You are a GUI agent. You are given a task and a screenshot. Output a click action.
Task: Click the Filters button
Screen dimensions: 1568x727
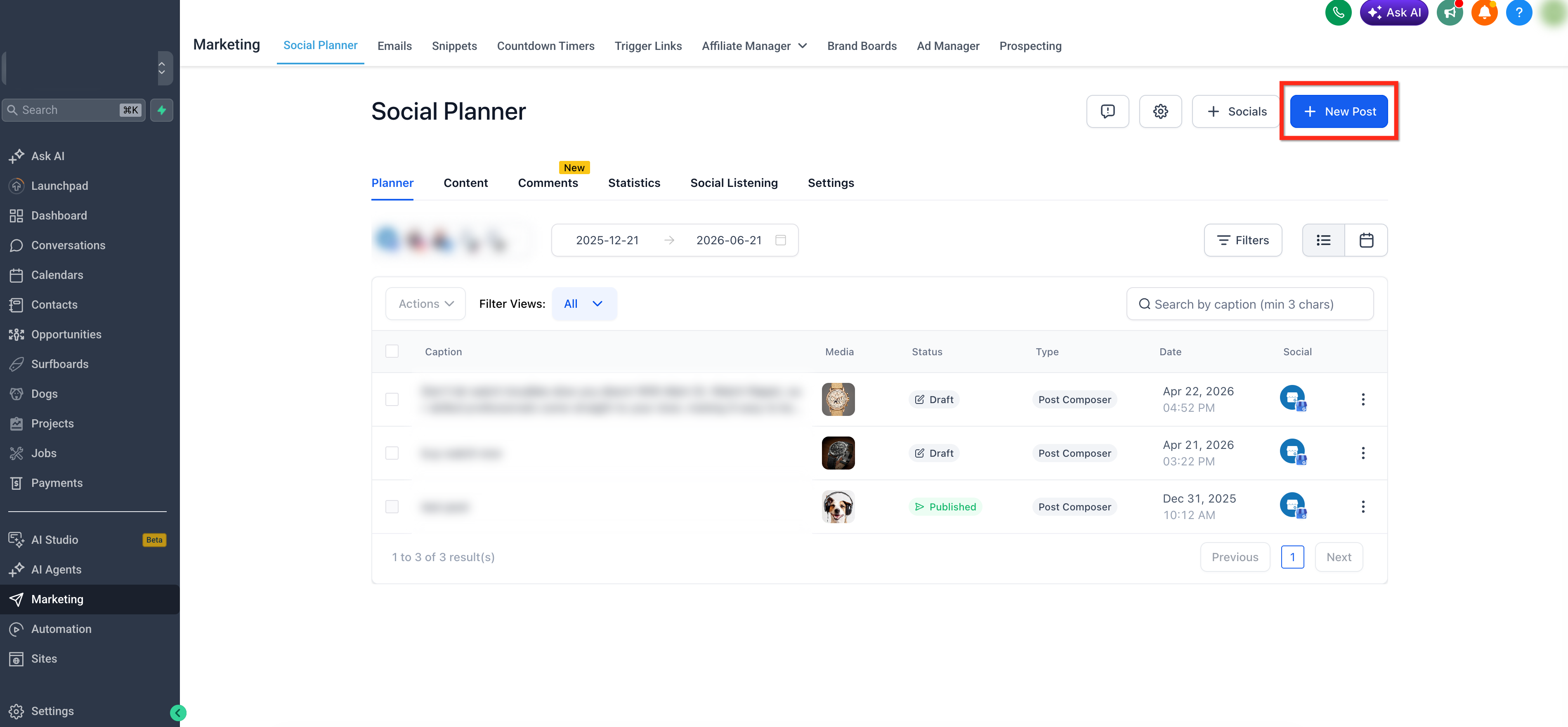(x=1243, y=240)
